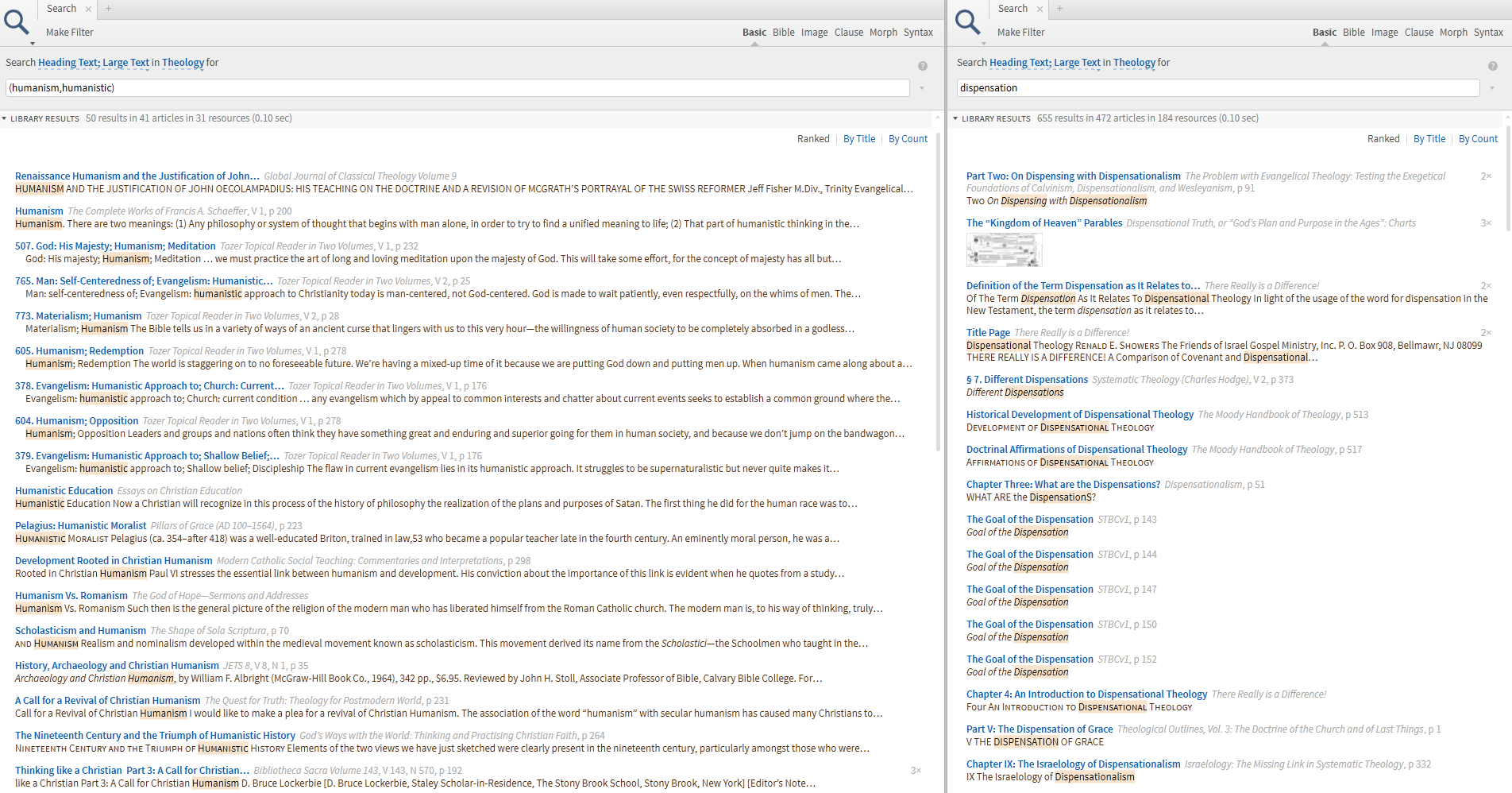Collapse Library Results in left panel

point(4,118)
